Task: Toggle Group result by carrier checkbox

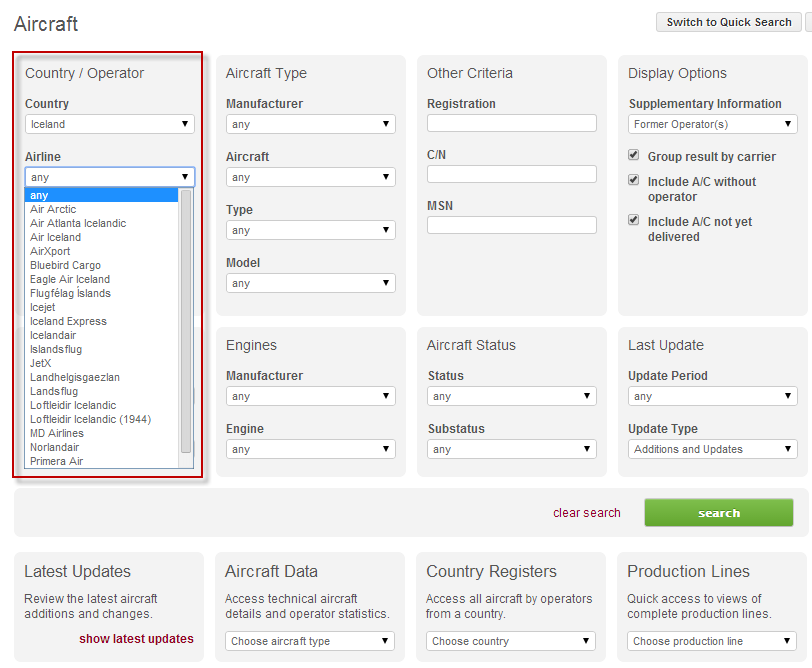Action: (x=634, y=156)
